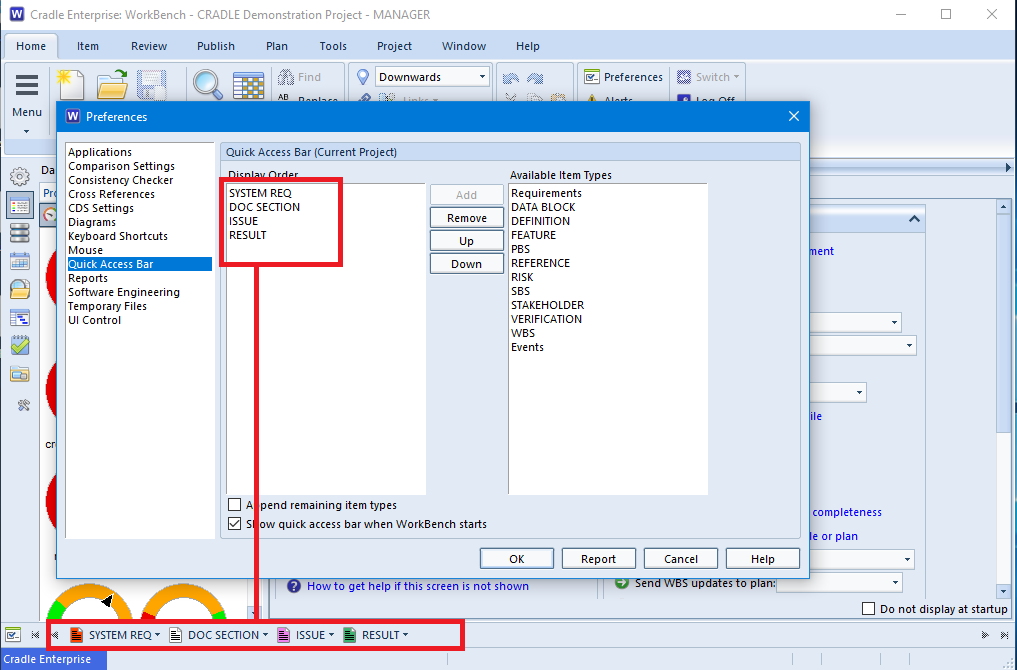Click the Switch icon in ribbon
Viewport: 1017px width, 670px height.
[684, 77]
